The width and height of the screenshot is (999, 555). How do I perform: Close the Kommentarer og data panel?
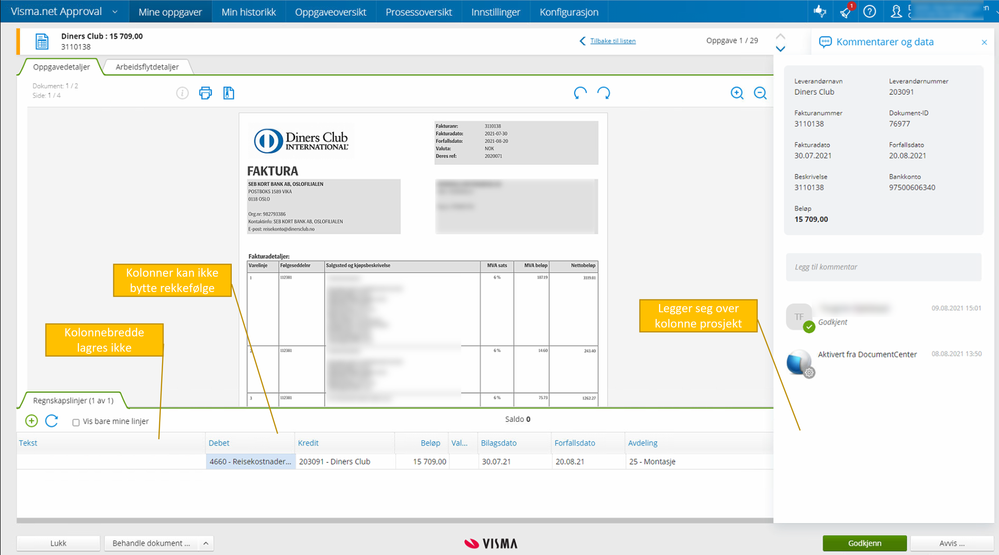point(984,42)
